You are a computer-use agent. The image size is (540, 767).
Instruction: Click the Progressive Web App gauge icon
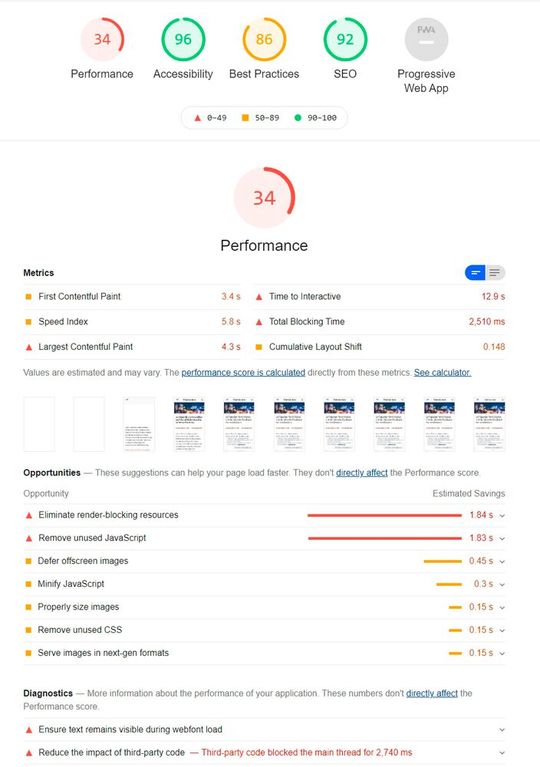[x=426, y=39]
